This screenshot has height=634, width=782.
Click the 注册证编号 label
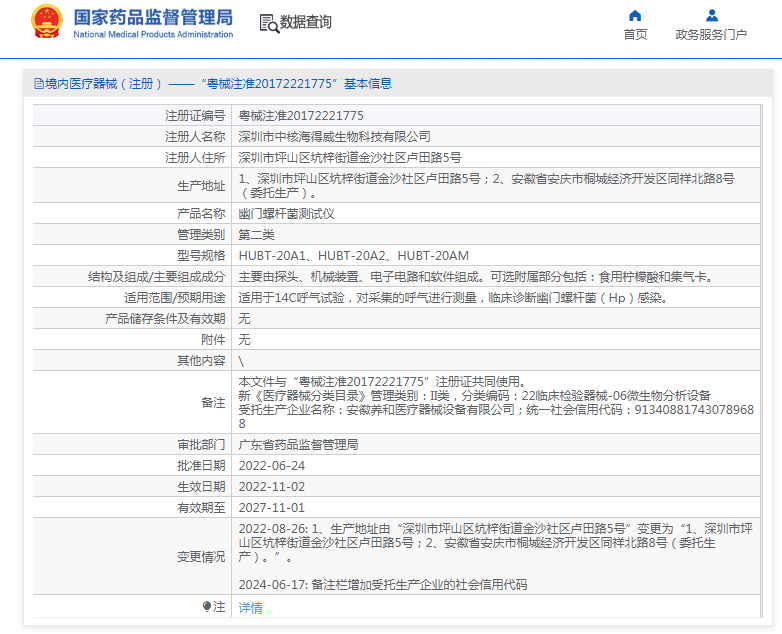tap(195, 116)
